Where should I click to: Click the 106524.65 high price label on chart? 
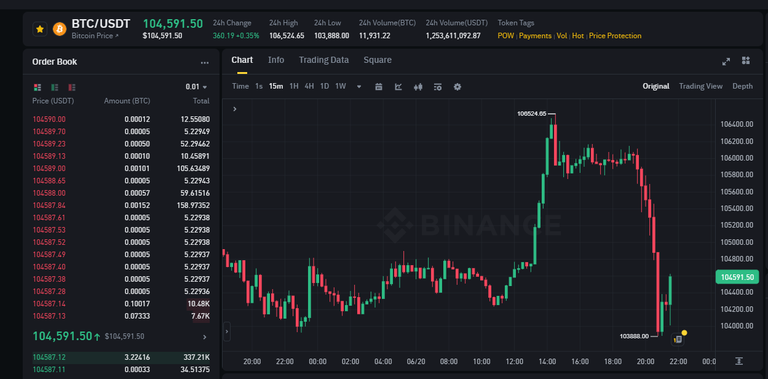pos(531,114)
